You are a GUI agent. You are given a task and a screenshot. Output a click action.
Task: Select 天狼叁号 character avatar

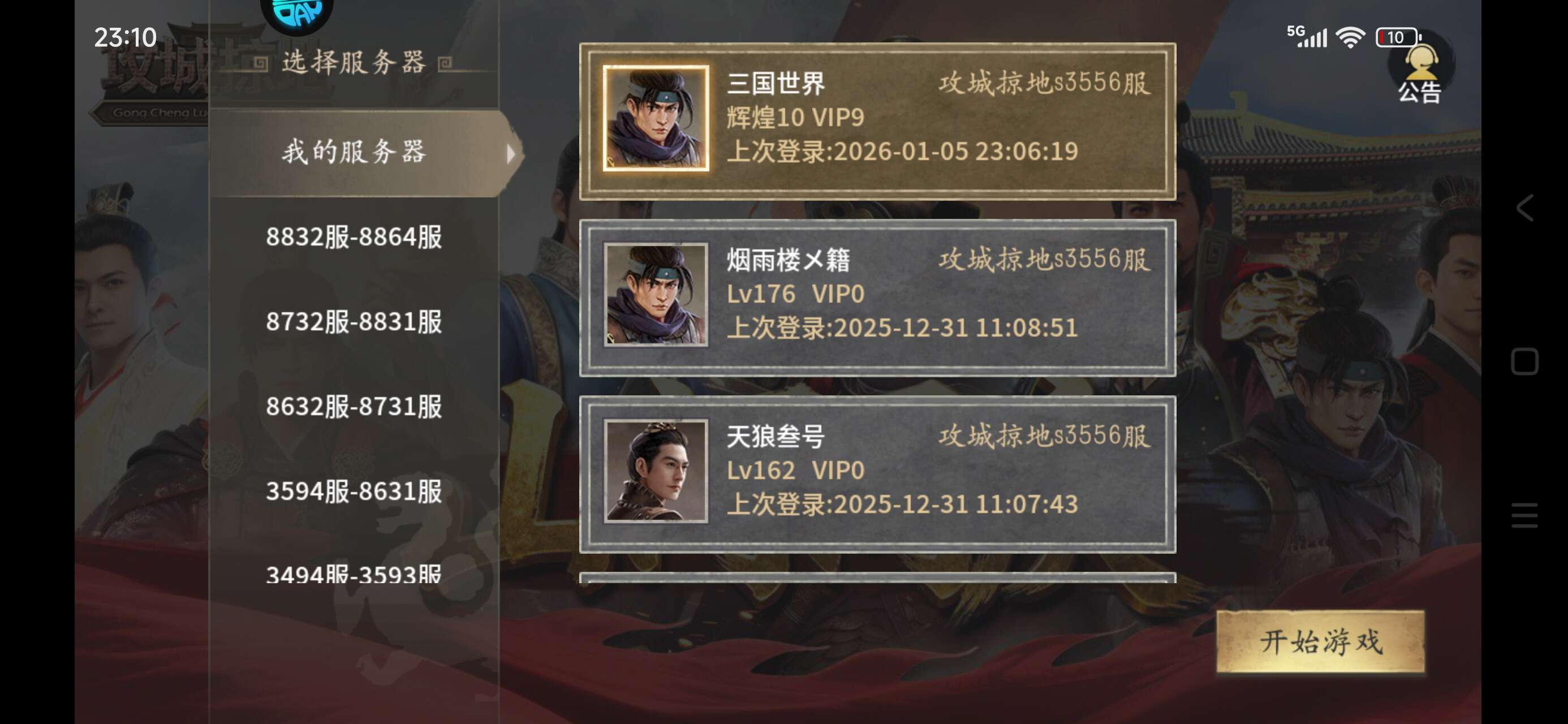(656, 471)
